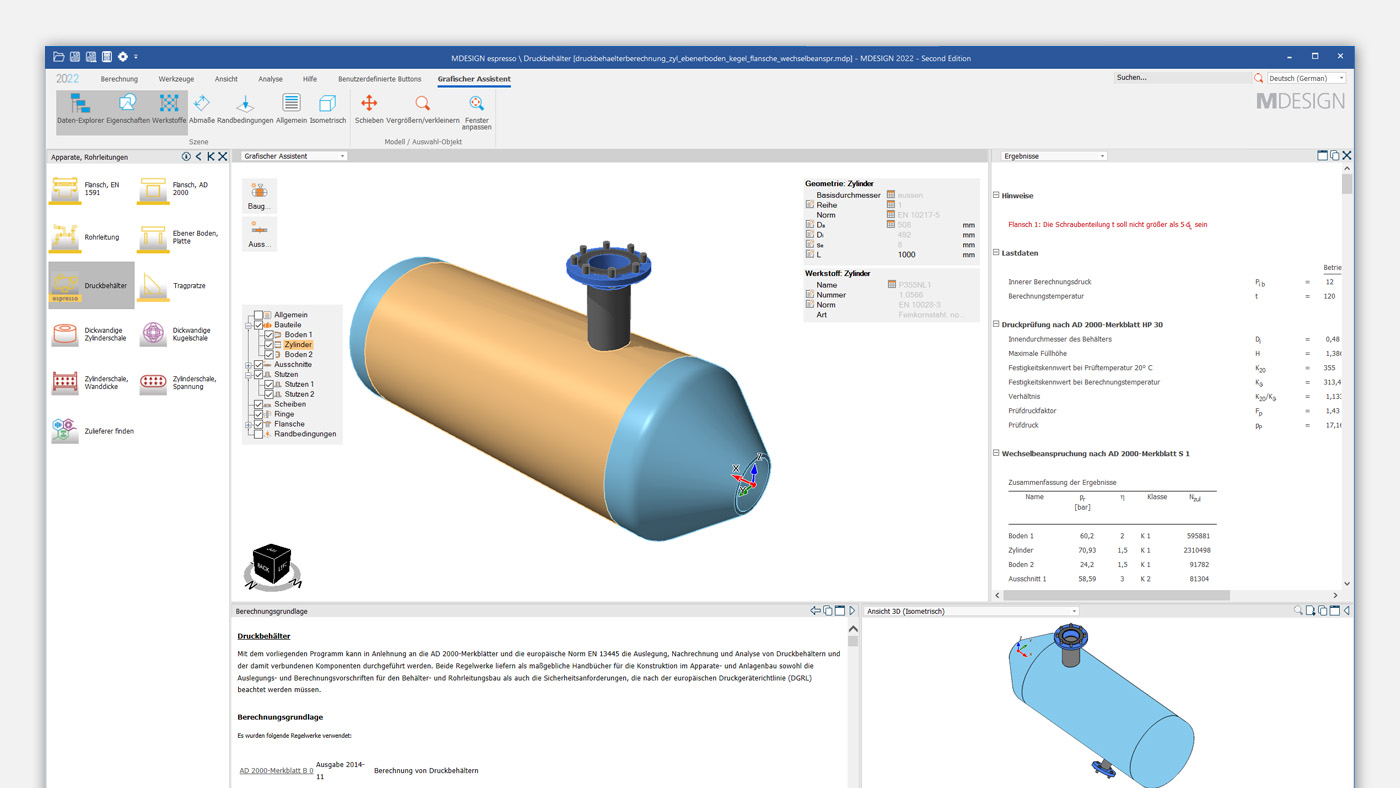The image size is (1400, 788).
Task: Uncheck the Boden 1 checkbox
Action: pos(268,335)
